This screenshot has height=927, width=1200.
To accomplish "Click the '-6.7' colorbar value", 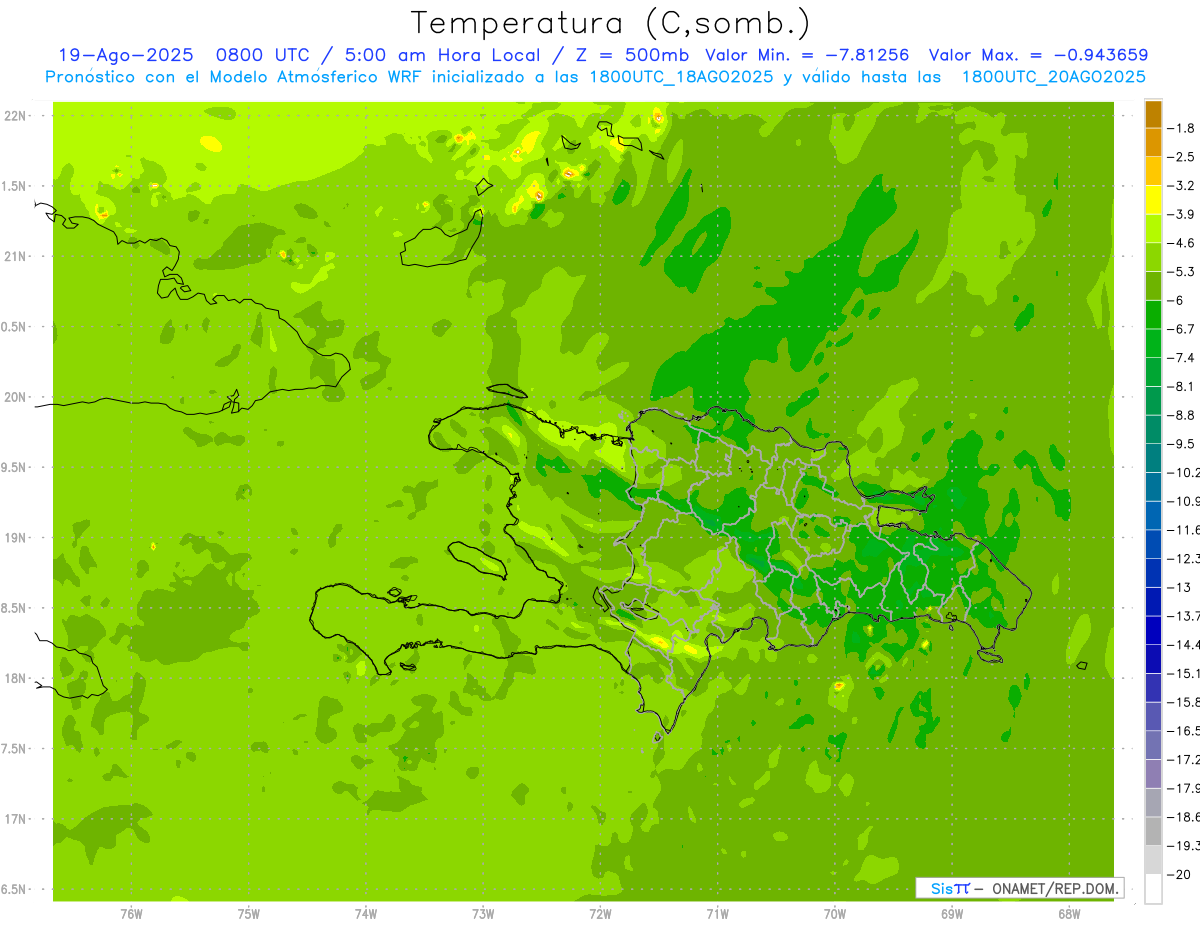I will (x=1181, y=329).
